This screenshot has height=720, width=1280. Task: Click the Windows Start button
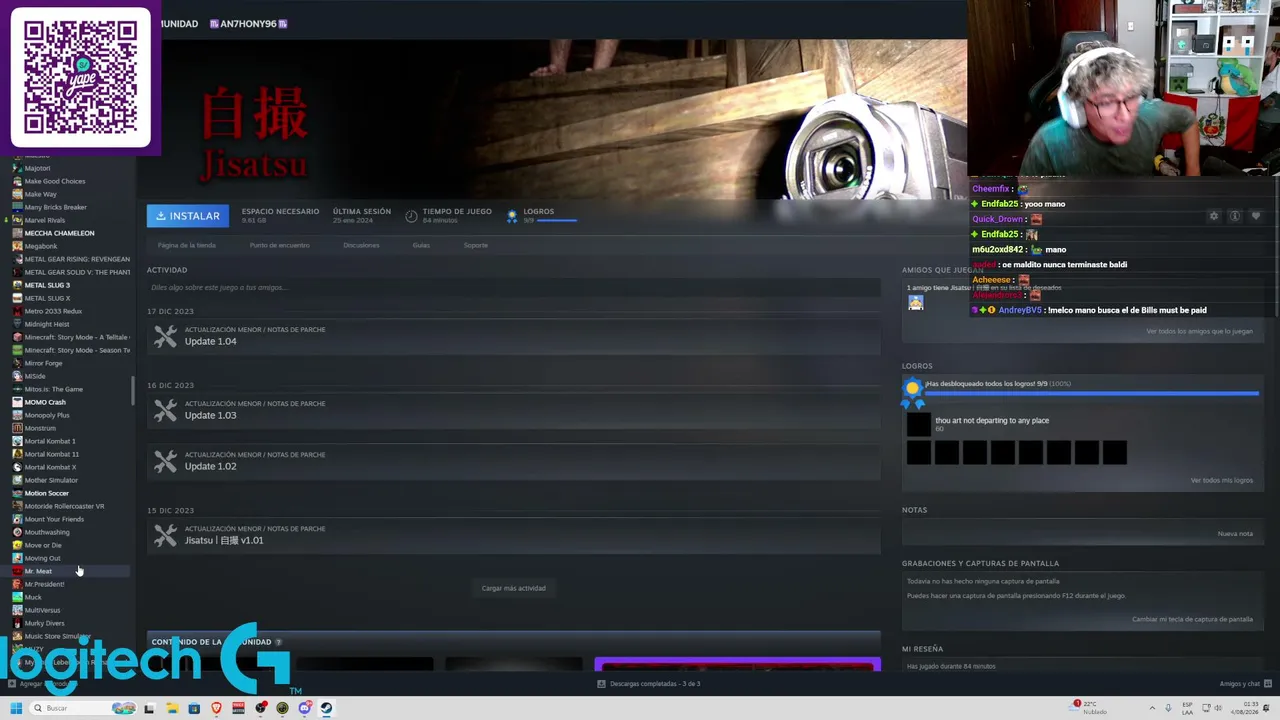(x=16, y=708)
